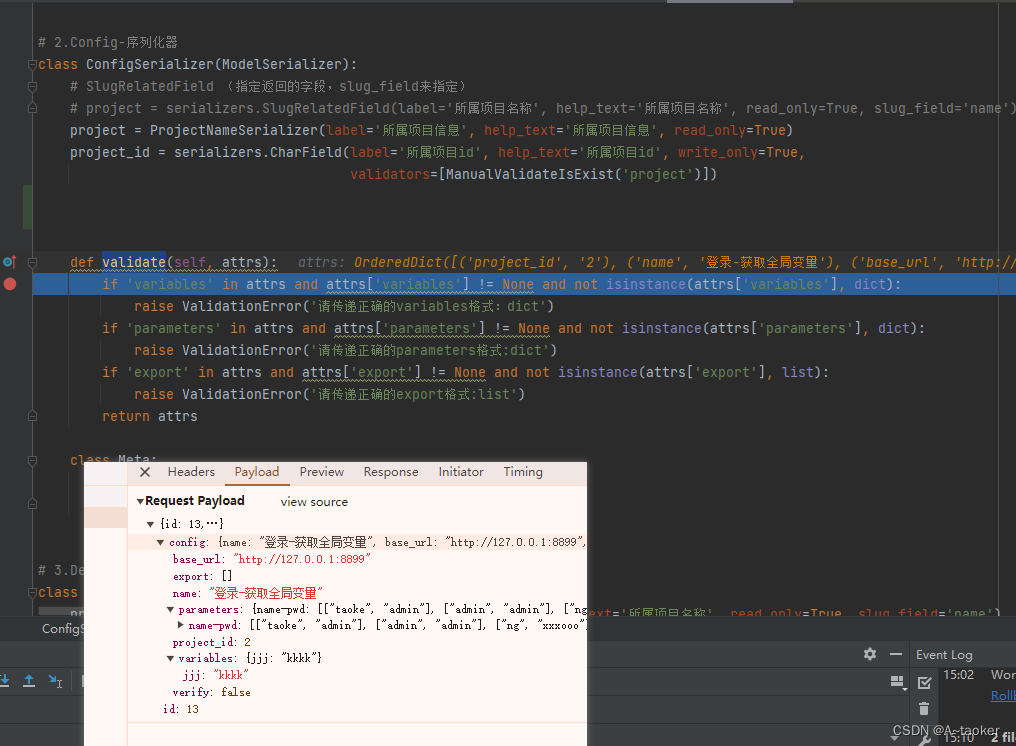This screenshot has height=746, width=1016.
Task: Select the Event Log panel title
Action: click(x=943, y=655)
